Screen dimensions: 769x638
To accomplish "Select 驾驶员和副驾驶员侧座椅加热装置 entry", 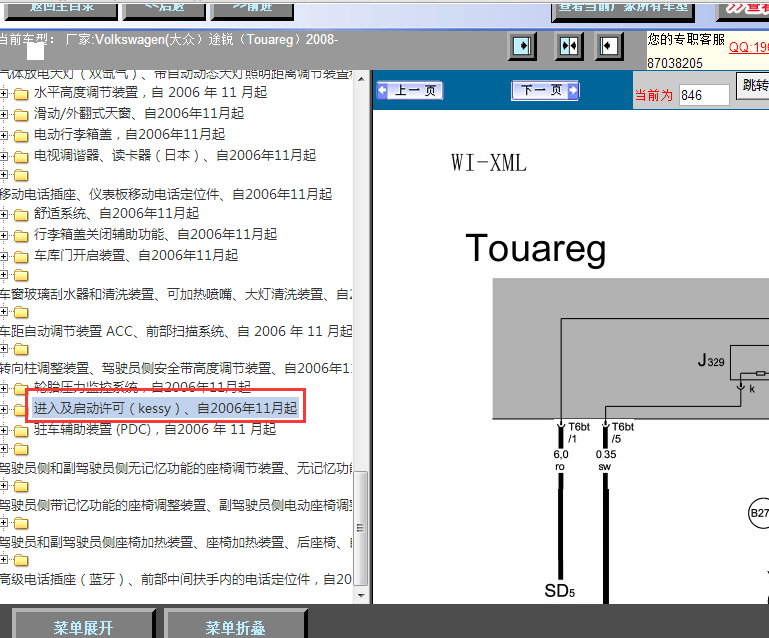I will click(176, 542).
